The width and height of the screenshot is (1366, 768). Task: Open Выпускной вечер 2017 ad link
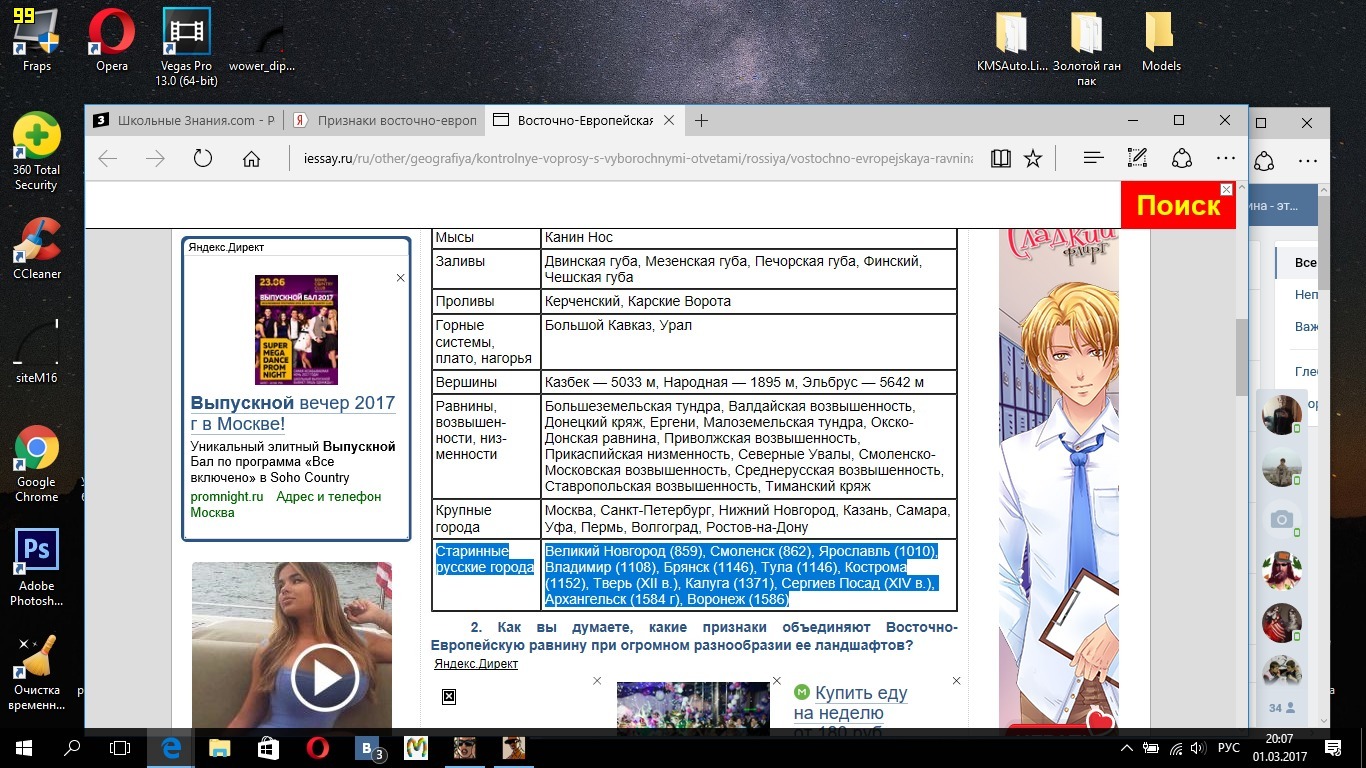click(293, 413)
